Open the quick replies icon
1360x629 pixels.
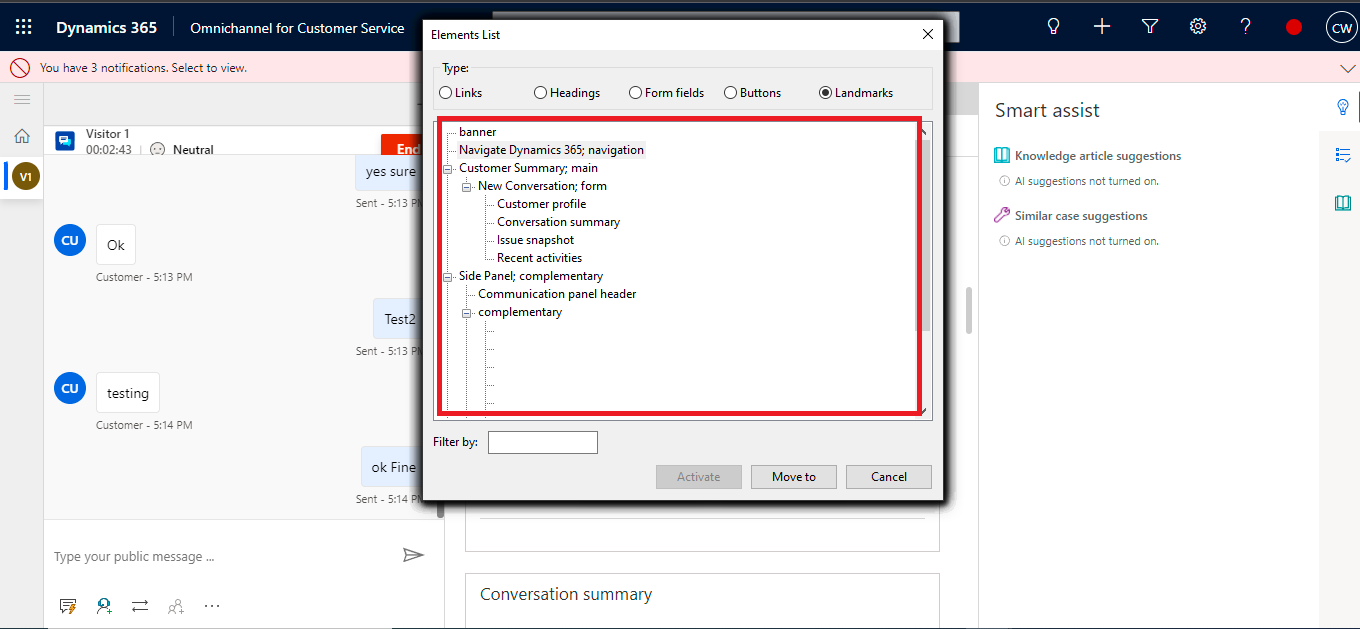(x=67, y=606)
